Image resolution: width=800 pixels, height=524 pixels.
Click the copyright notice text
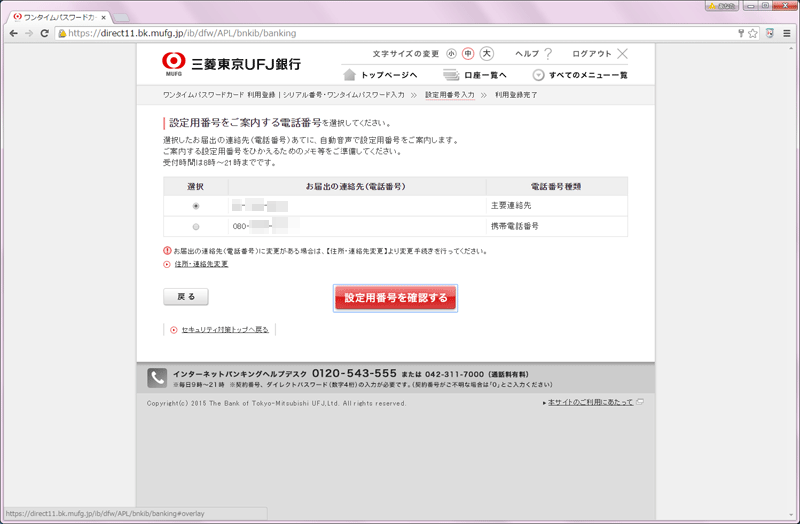pyautogui.click(x=277, y=403)
